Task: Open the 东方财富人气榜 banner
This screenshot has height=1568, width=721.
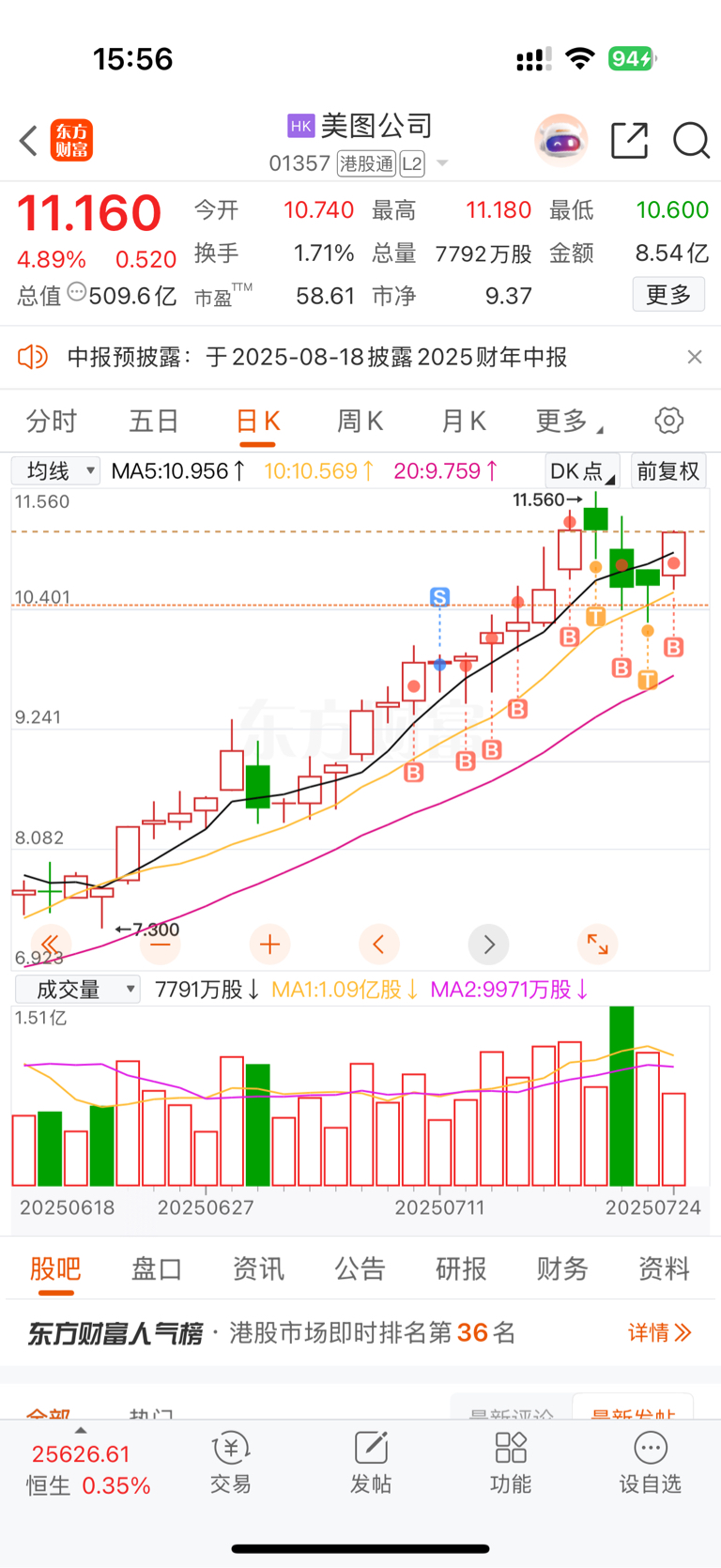Action: (360, 1332)
